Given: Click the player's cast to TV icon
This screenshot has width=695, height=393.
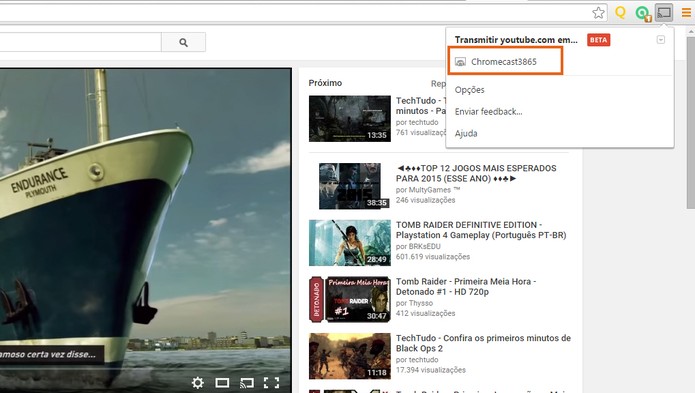Looking at the screenshot, I should tap(247, 382).
